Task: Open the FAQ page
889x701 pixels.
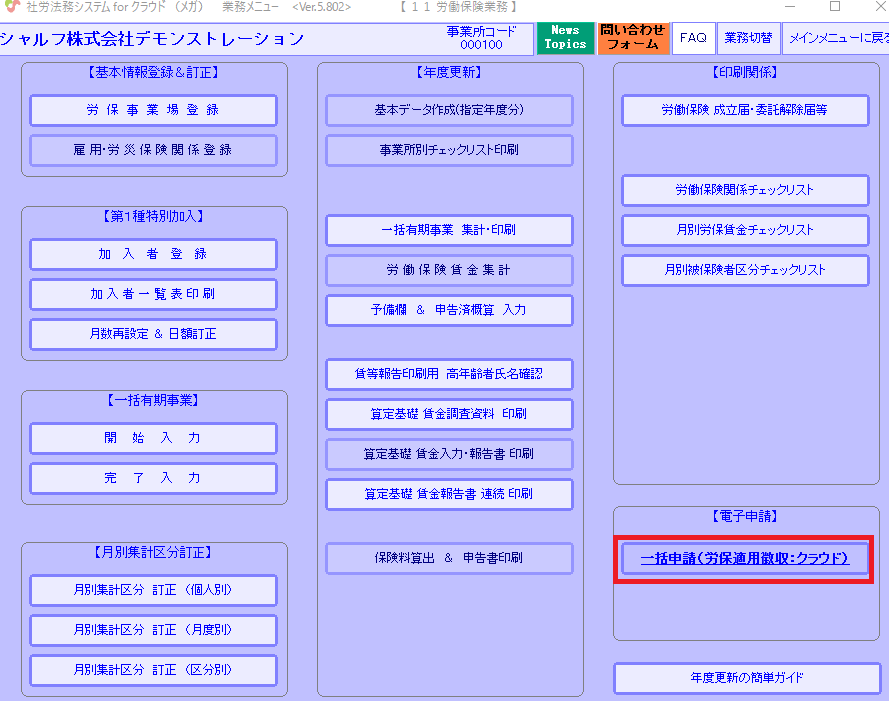Action: (692, 38)
